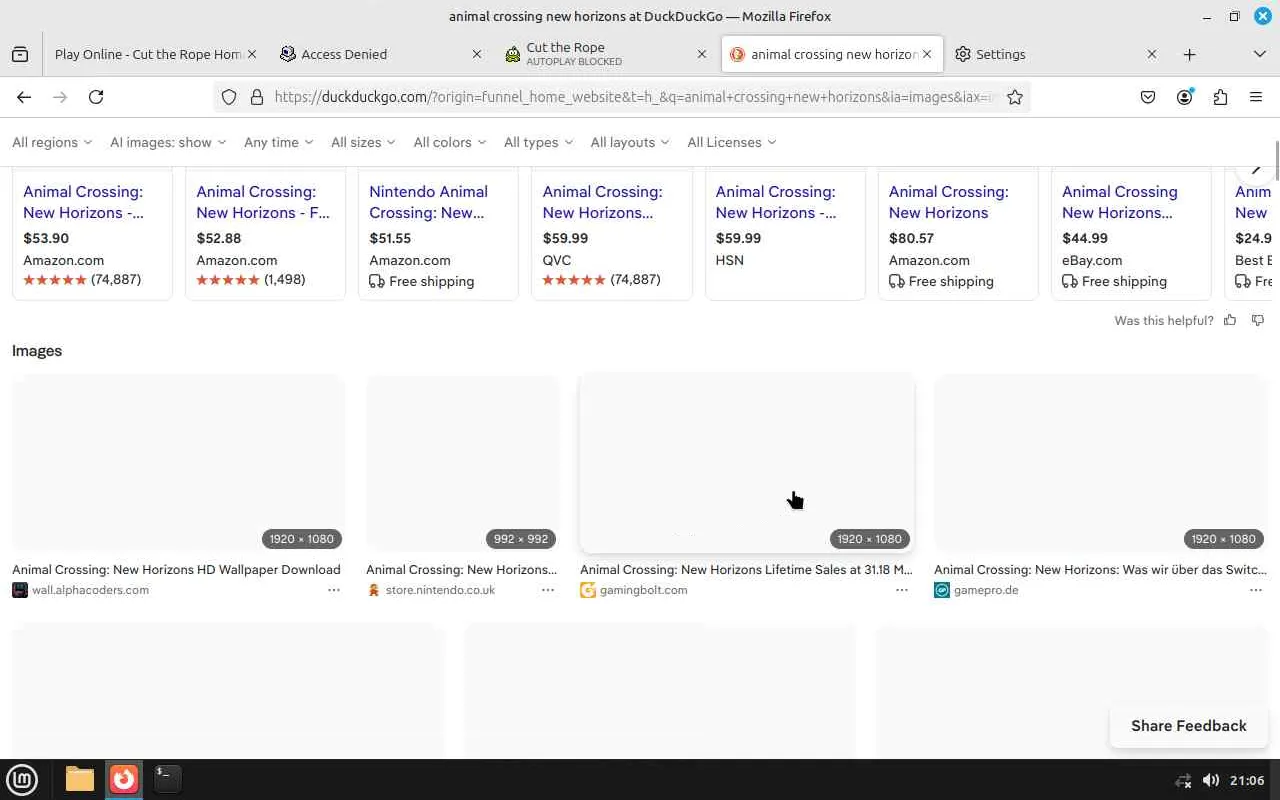Switch to the Access Denied tab

tap(380, 54)
